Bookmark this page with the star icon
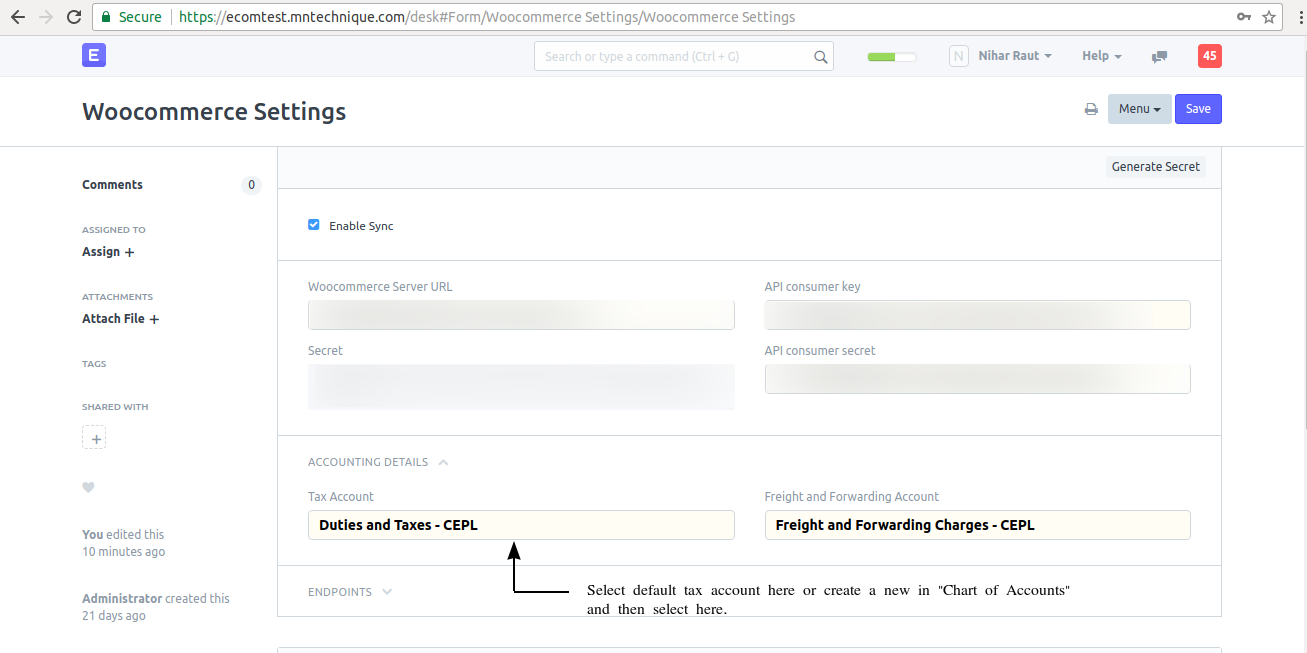1307x653 pixels. pos(1269,17)
